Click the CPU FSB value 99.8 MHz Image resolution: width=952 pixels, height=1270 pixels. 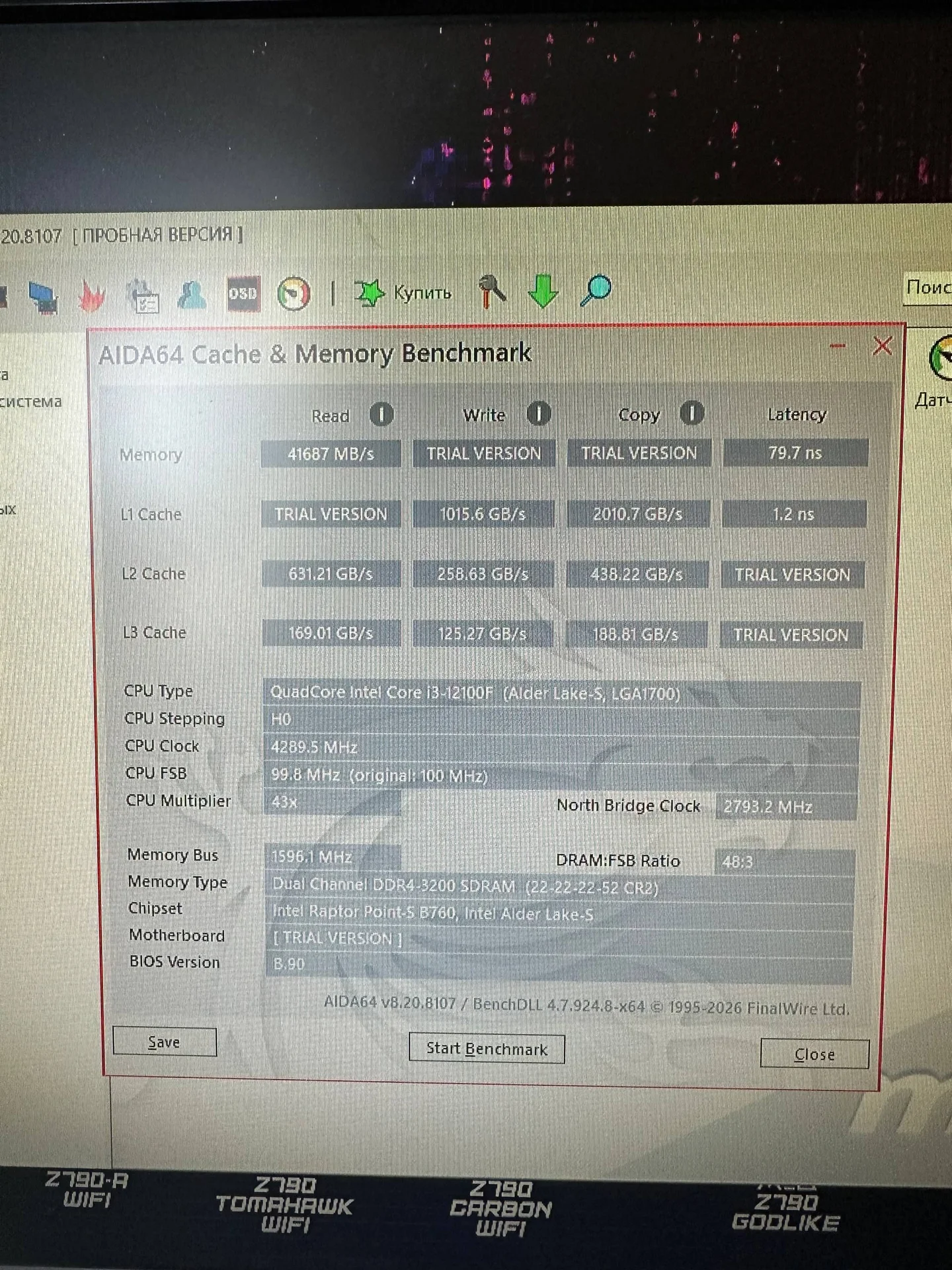(x=562, y=775)
